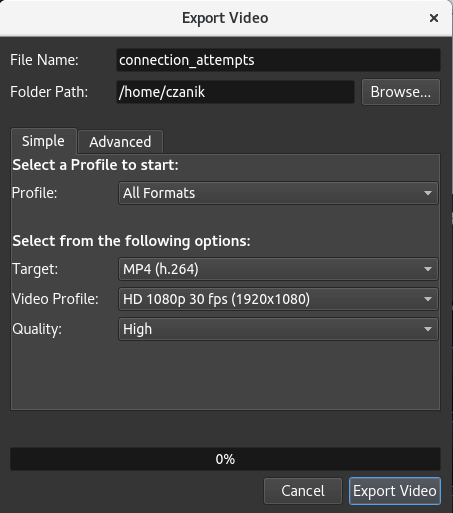
Task: Focus the connection_attempts file name field
Action: pos(278,60)
